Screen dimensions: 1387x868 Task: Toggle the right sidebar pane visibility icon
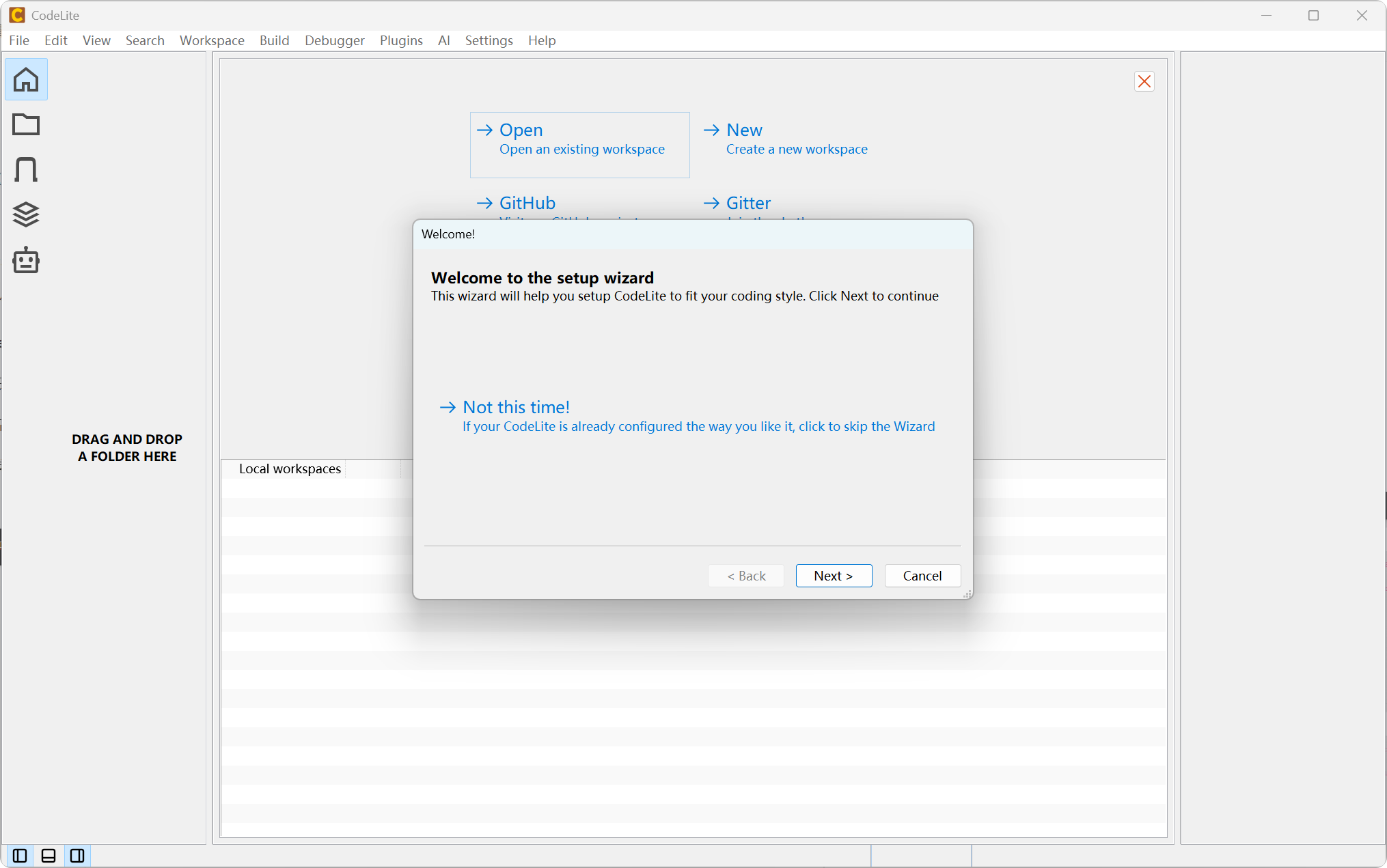click(77, 855)
